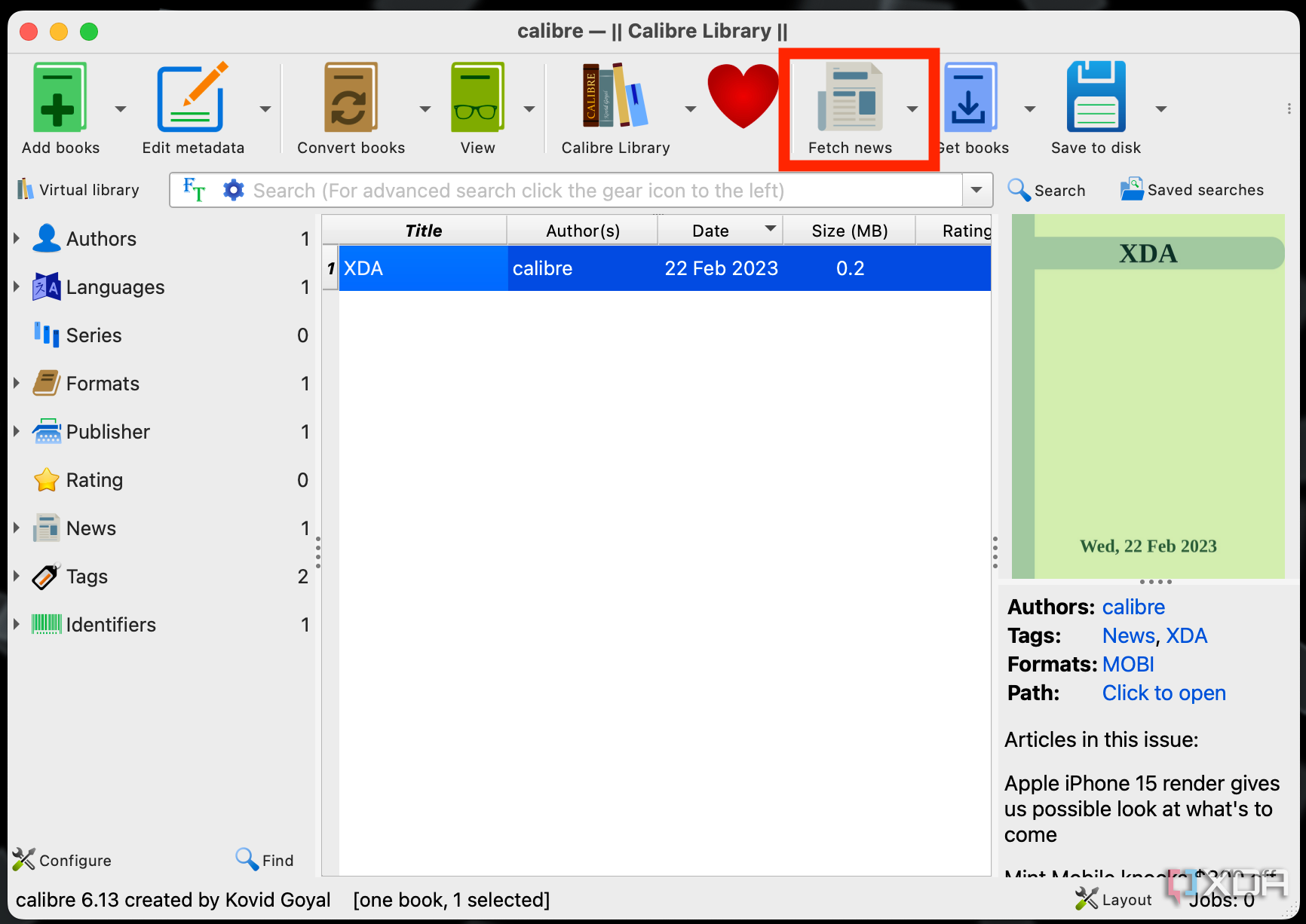Open the Add books dropdown arrow

(x=120, y=109)
